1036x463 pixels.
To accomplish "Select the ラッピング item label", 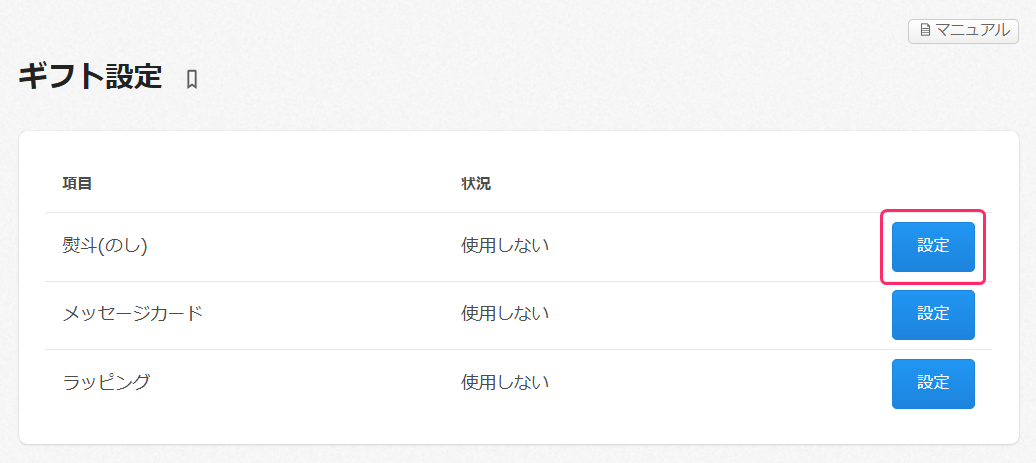I will click(106, 382).
